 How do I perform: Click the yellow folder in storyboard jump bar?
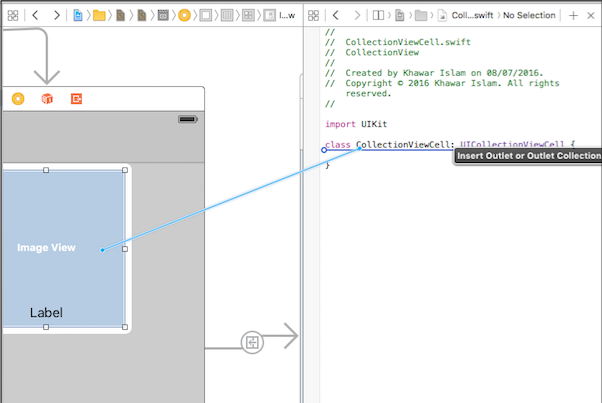pos(98,16)
